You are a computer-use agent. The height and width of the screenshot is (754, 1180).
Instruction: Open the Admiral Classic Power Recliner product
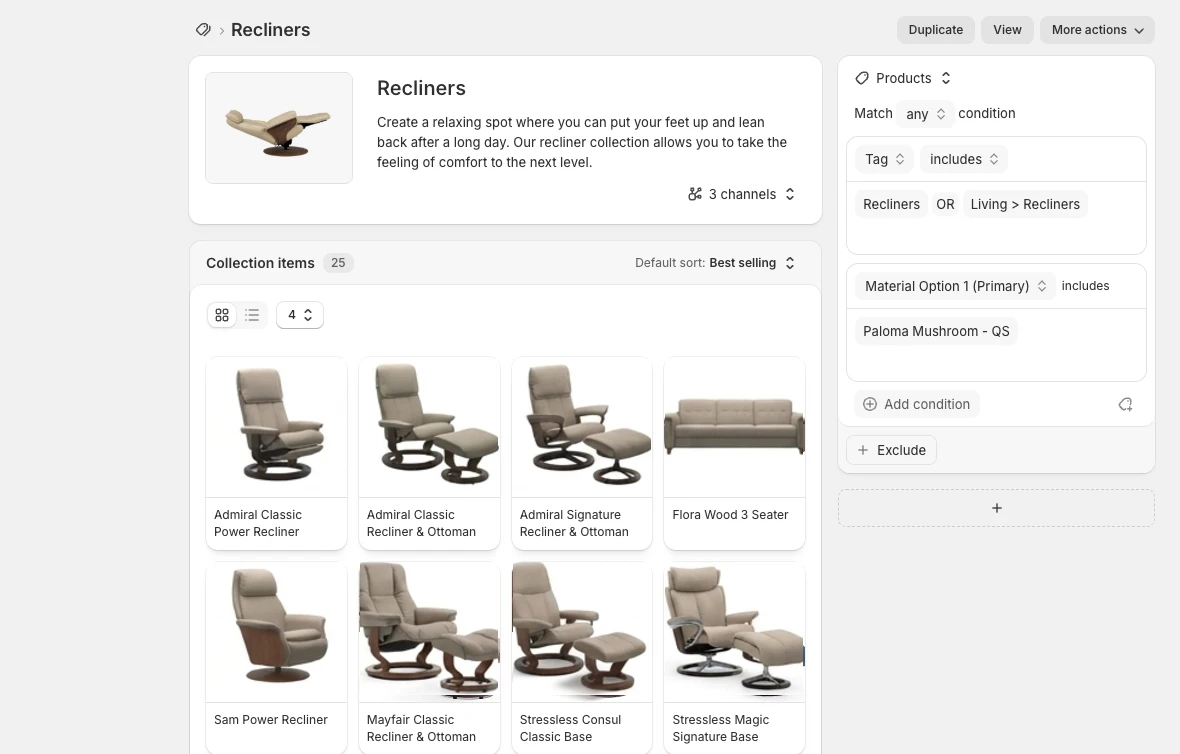tap(276, 453)
